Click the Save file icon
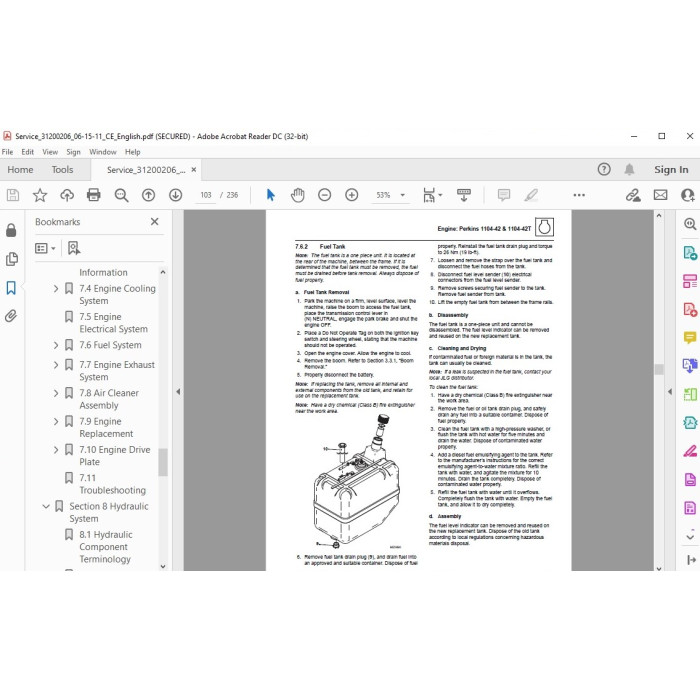The width and height of the screenshot is (700, 700). tap(13, 195)
